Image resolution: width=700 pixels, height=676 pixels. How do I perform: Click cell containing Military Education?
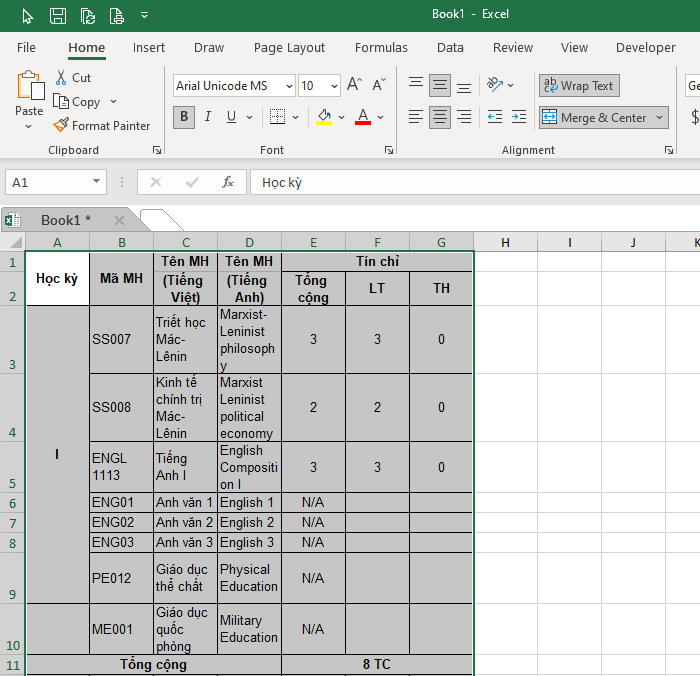pyautogui.click(x=249, y=629)
